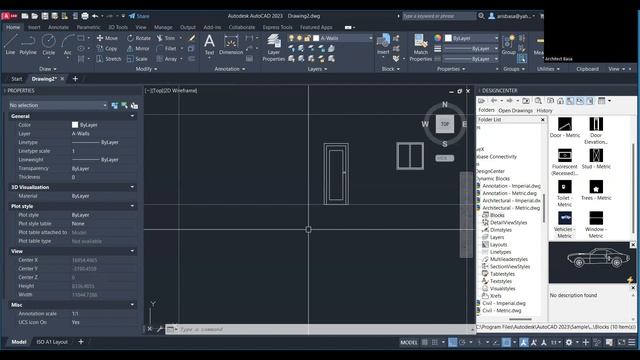The height and width of the screenshot is (360, 640).
Task: Activate the Fillet command
Action: click(167, 48)
